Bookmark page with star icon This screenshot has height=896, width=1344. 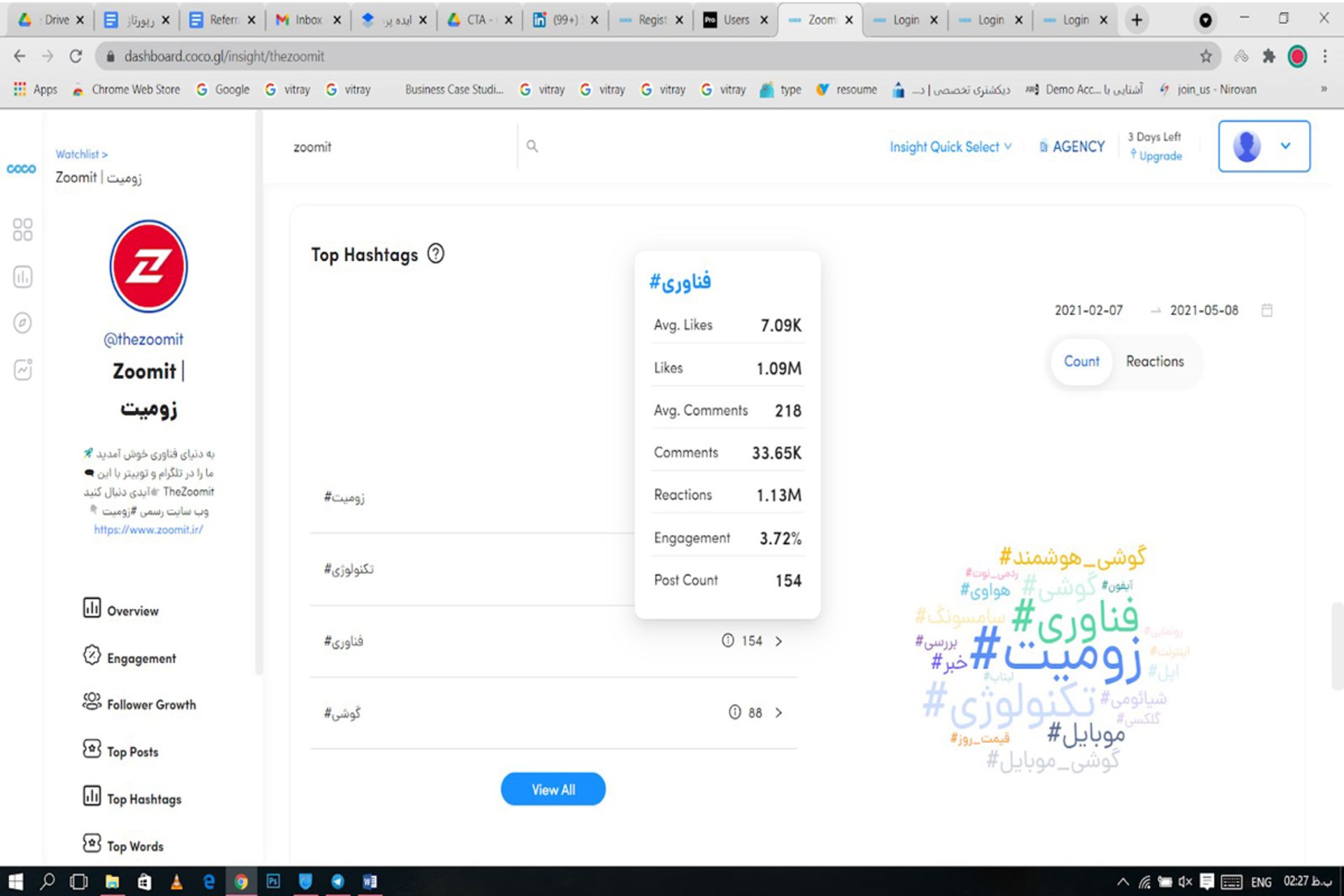pyautogui.click(x=1205, y=57)
